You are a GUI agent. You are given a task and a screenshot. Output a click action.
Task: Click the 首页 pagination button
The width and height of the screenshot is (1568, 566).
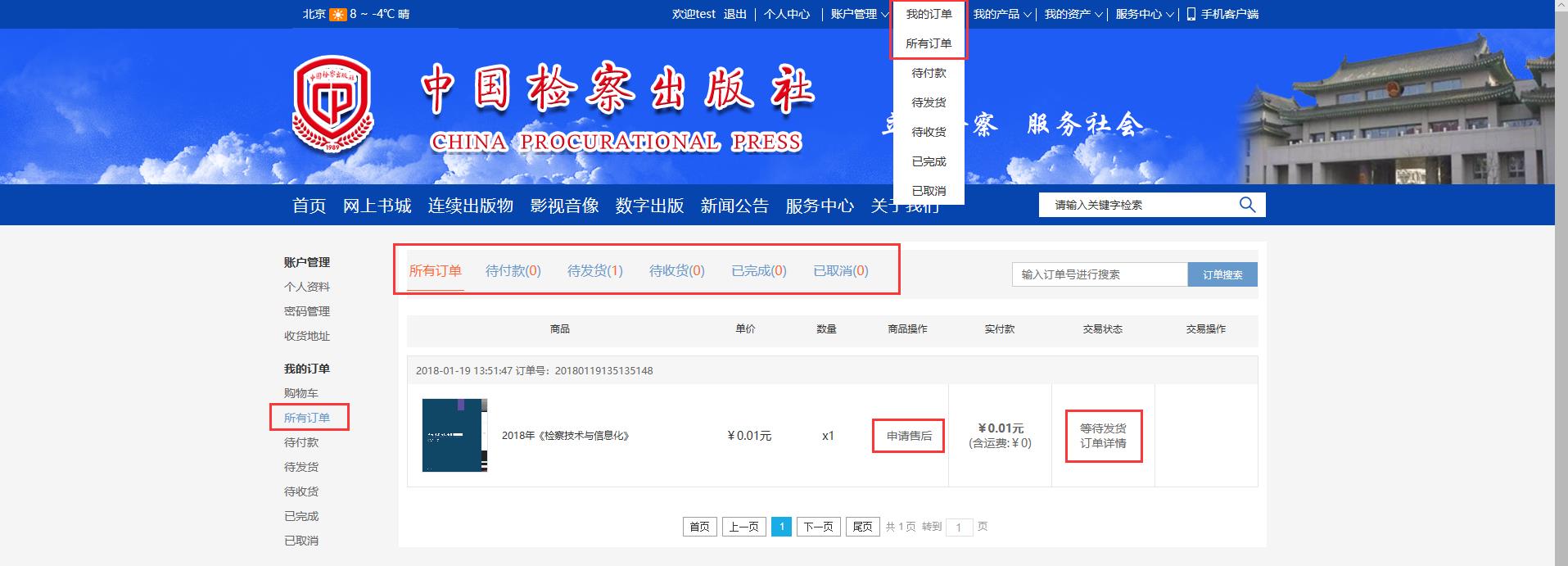click(700, 527)
